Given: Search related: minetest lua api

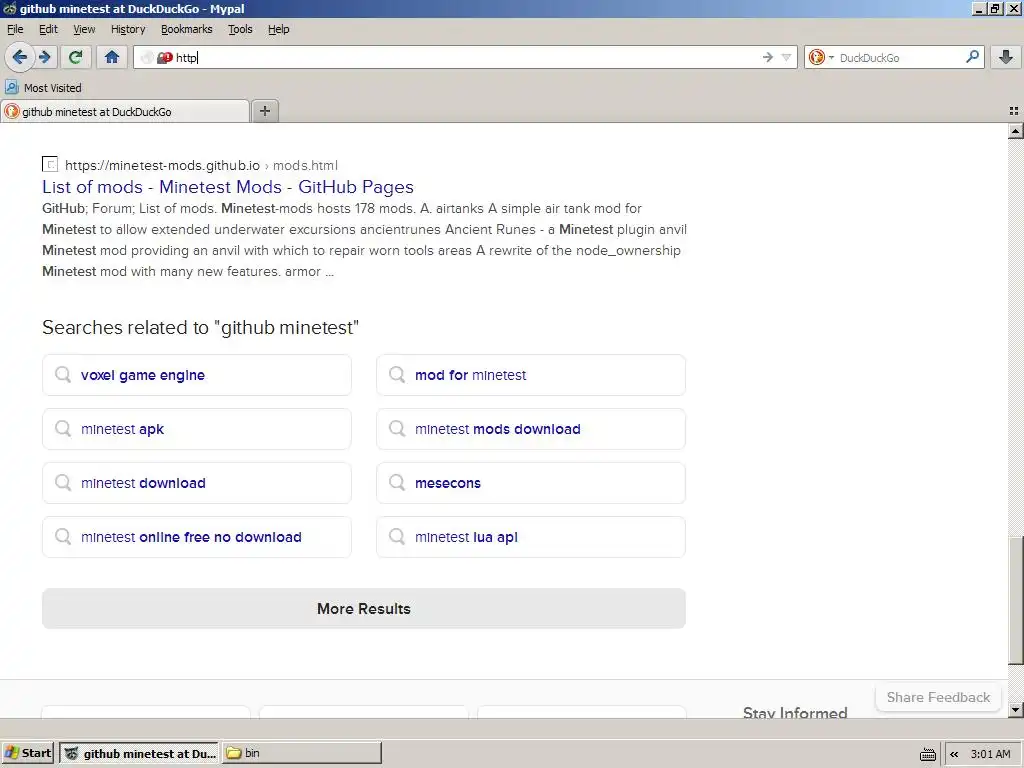Looking at the screenshot, I should [x=531, y=537].
